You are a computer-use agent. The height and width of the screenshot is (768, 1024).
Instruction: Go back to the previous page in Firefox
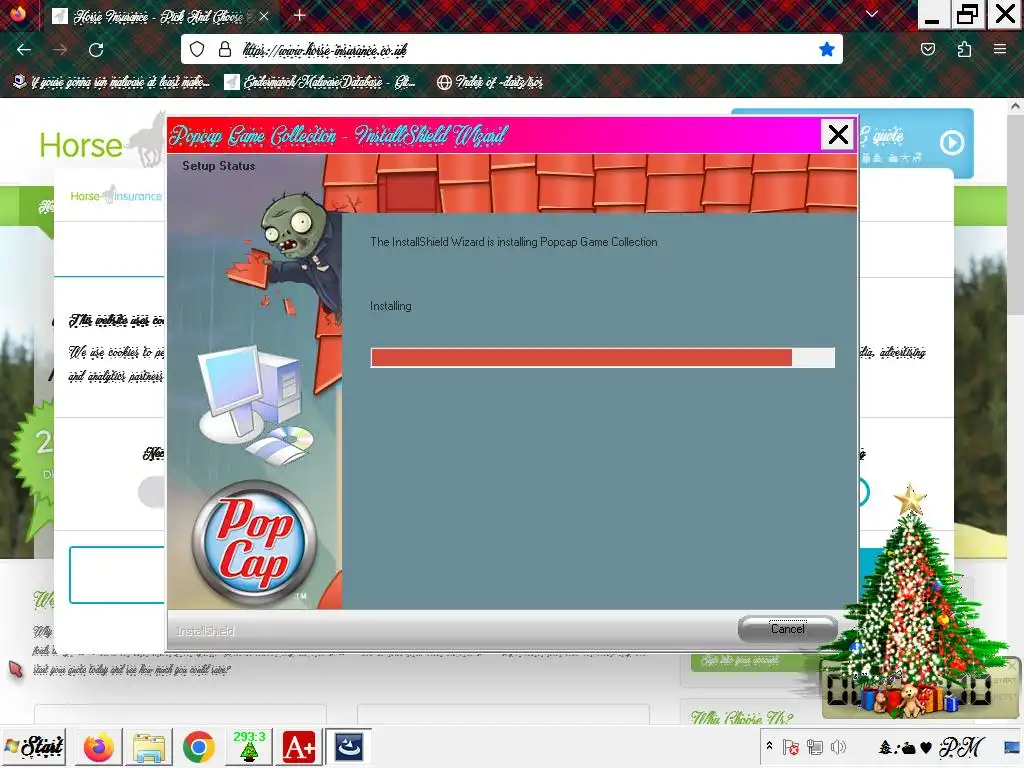[24, 50]
